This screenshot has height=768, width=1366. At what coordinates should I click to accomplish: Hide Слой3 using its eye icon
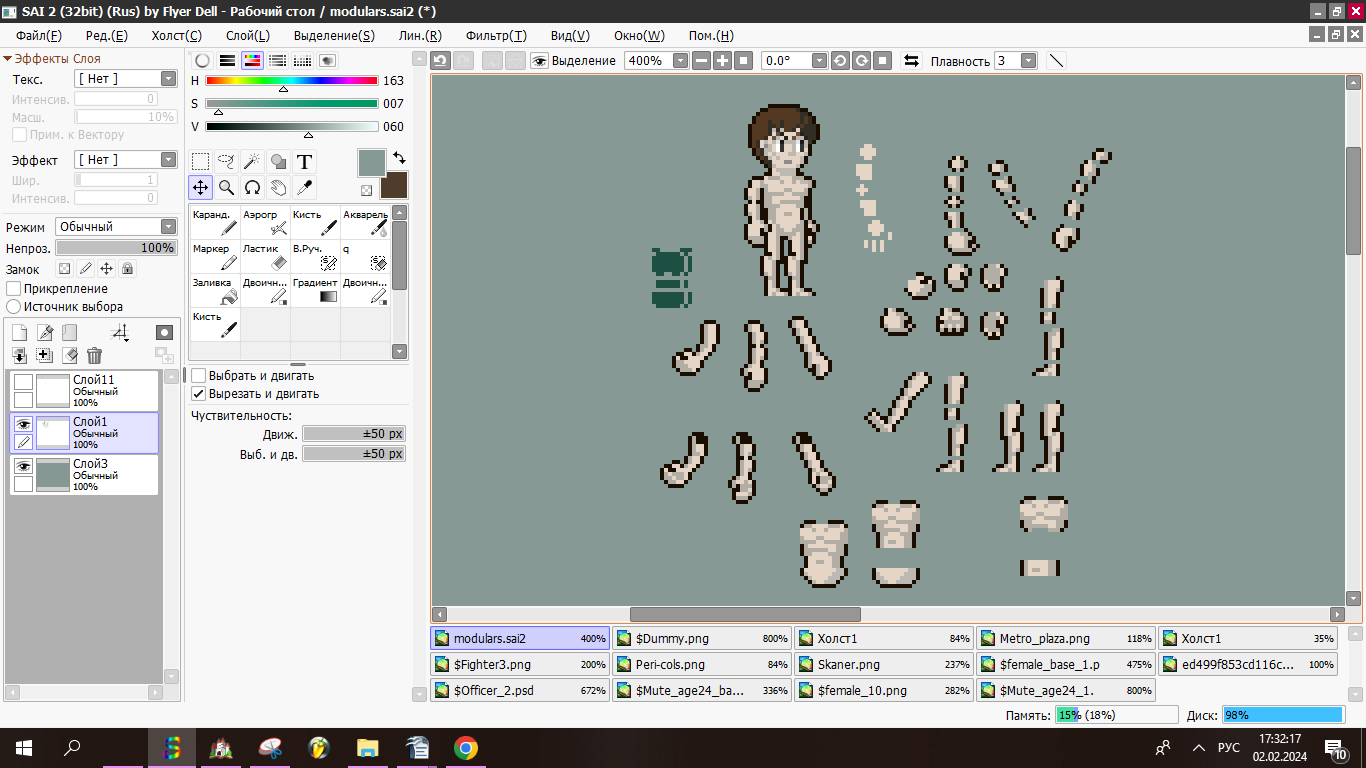click(23, 466)
